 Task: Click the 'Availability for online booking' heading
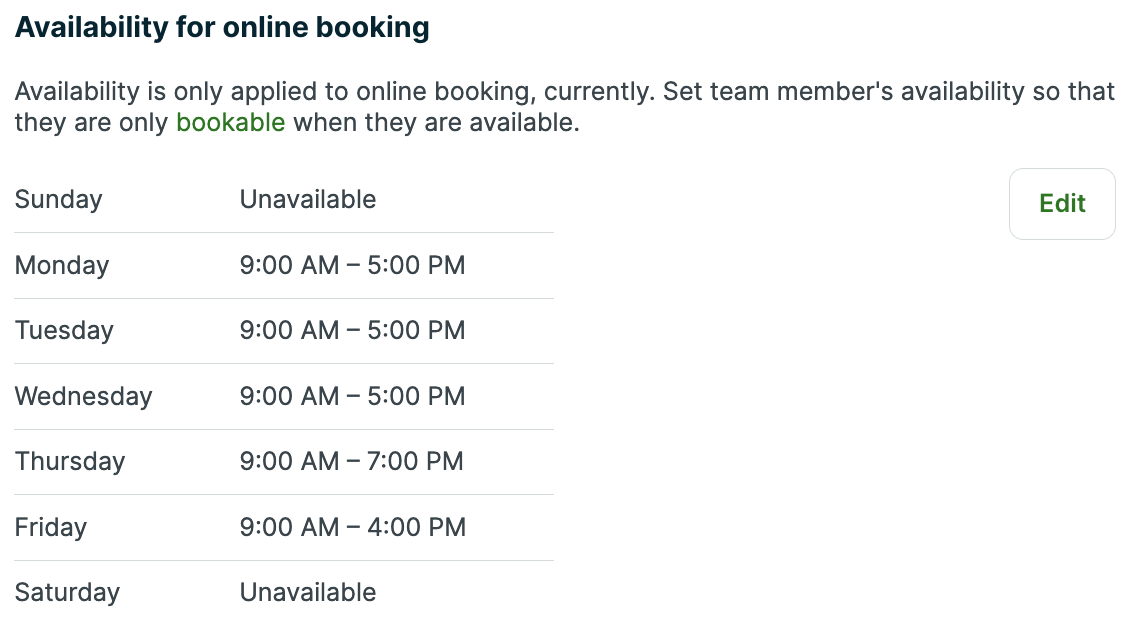click(222, 28)
